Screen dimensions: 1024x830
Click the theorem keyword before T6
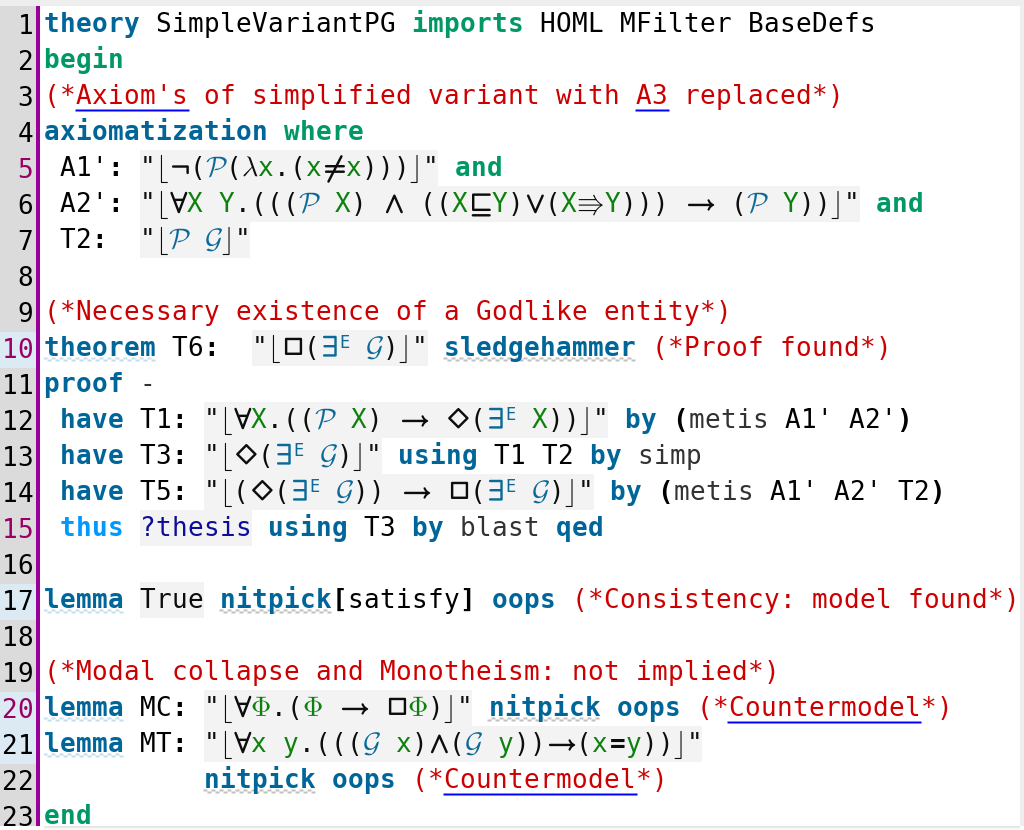click(99, 348)
